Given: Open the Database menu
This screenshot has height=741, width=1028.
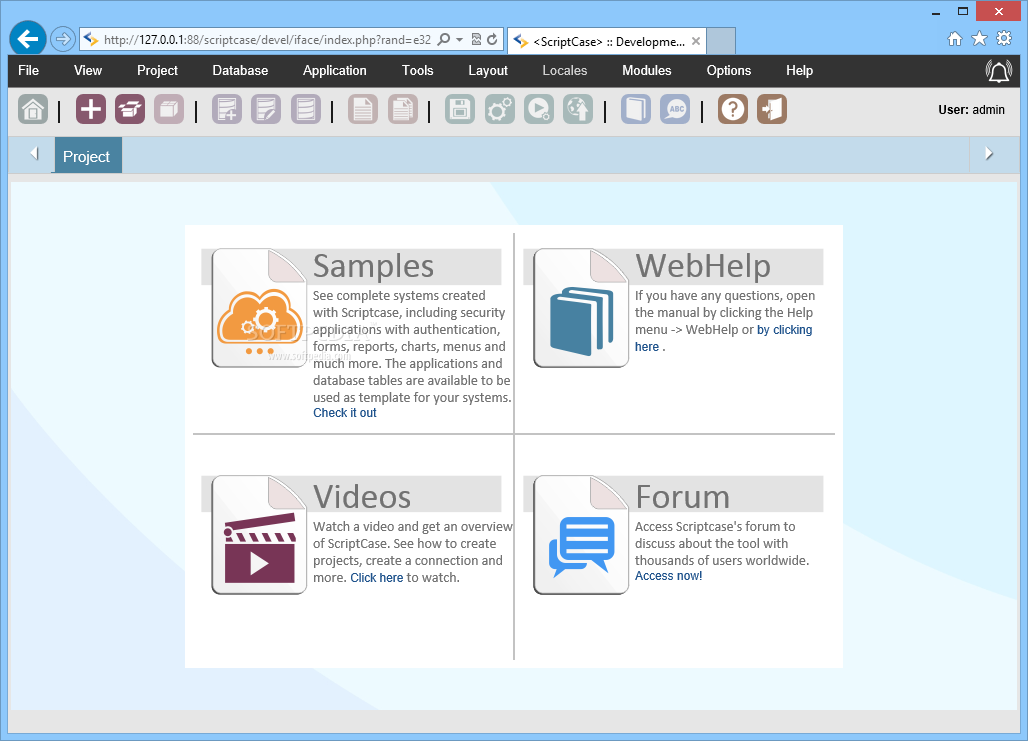Looking at the screenshot, I should click(x=240, y=70).
